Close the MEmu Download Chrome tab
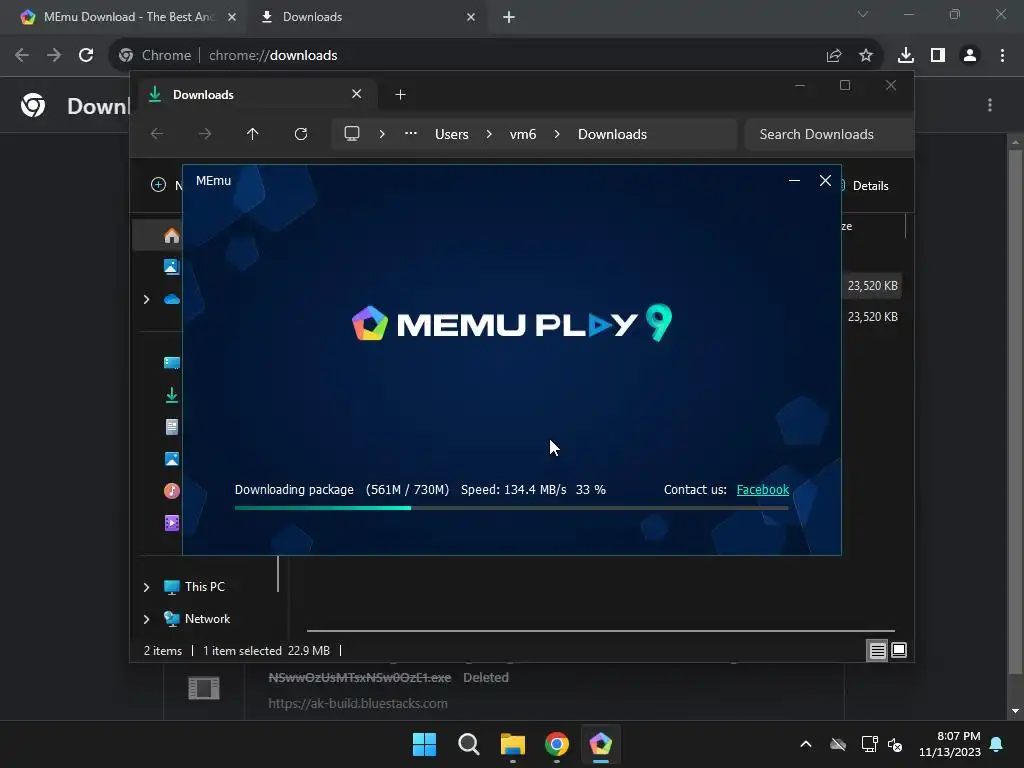Screen dimensions: 1024x768 [232, 17]
